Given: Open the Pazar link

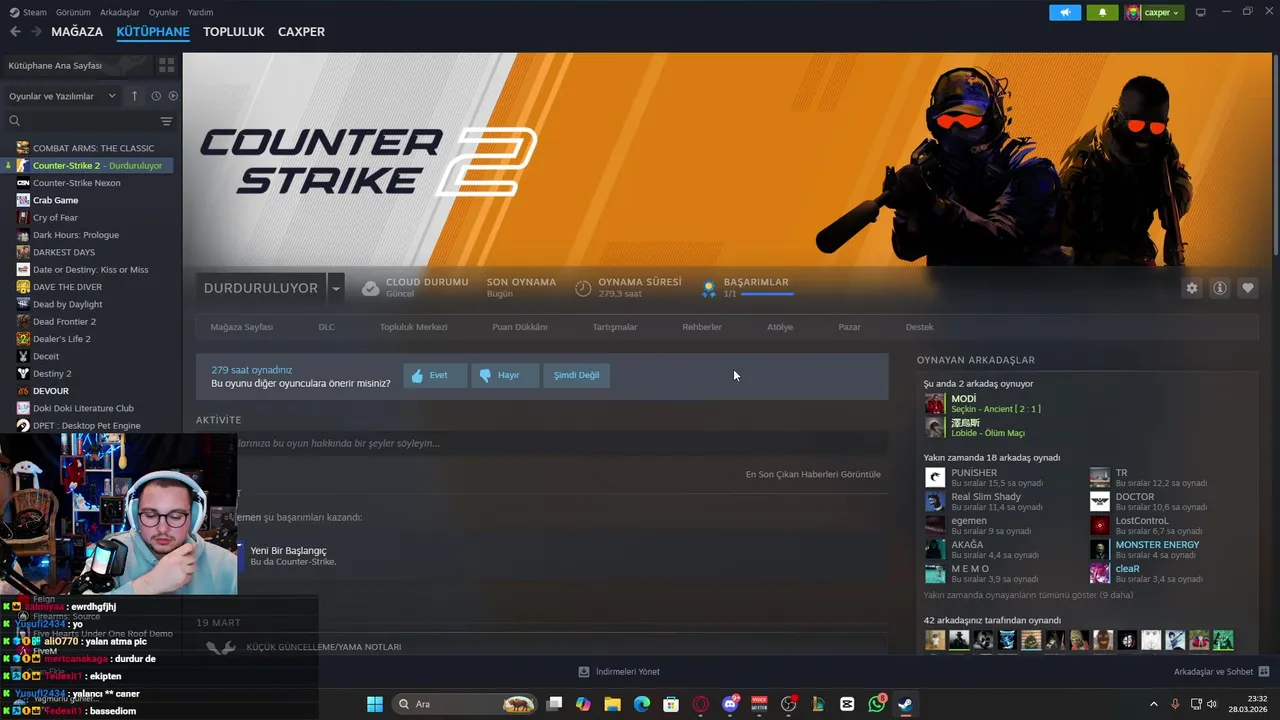Looking at the screenshot, I should (850, 327).
